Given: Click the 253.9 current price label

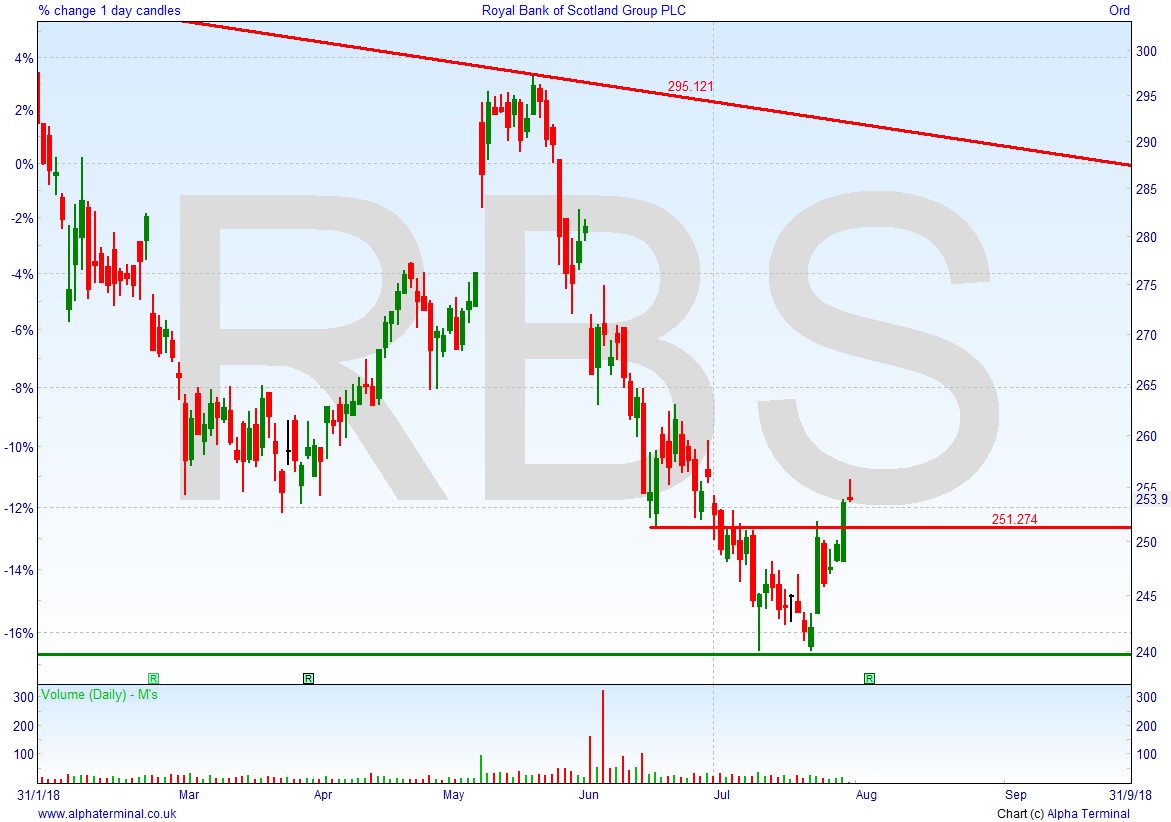Looking at the screenshot, I should 1152,499.
